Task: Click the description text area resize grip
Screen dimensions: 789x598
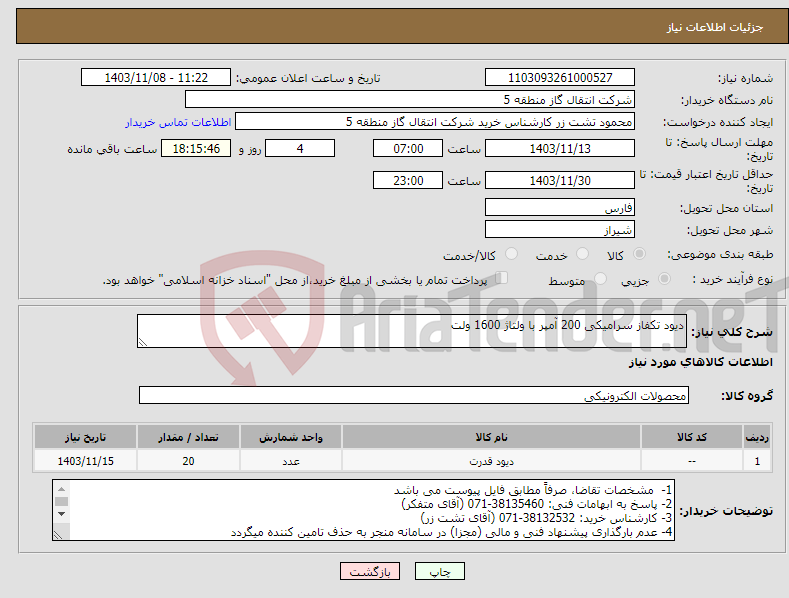Action: click(143, 342)
